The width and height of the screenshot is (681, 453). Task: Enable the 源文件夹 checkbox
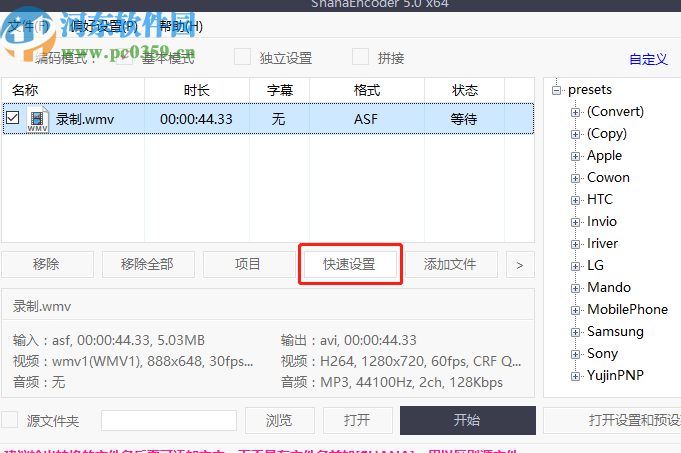10,420
